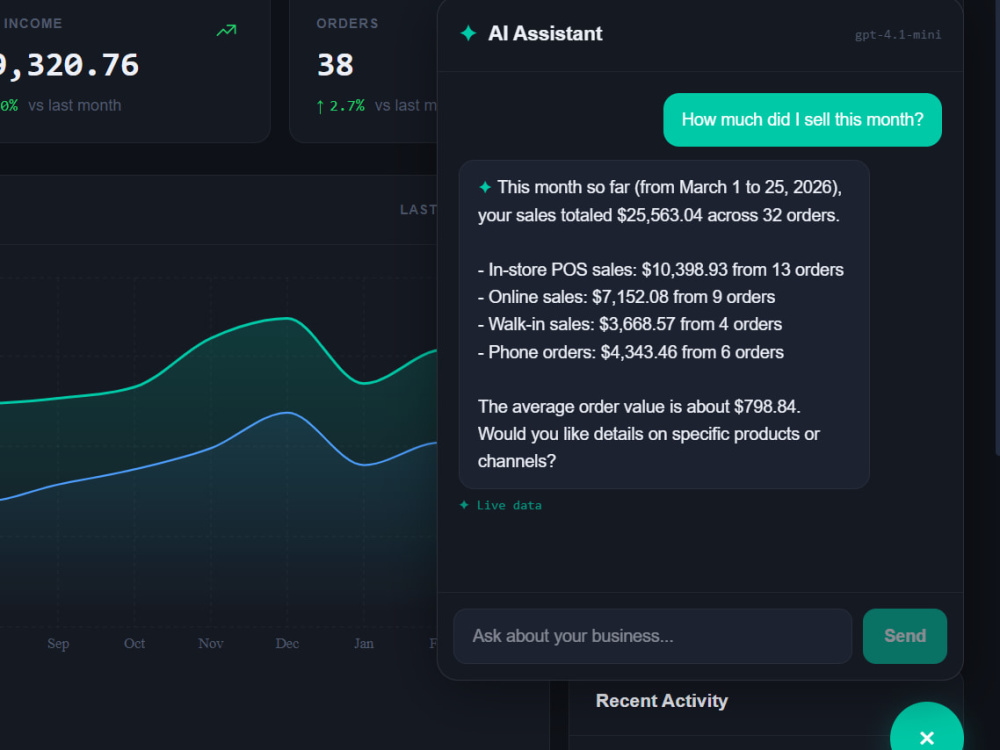Click the AI Assistant panel title
This screenshot has height=750, width=1000.
point(545,33)
